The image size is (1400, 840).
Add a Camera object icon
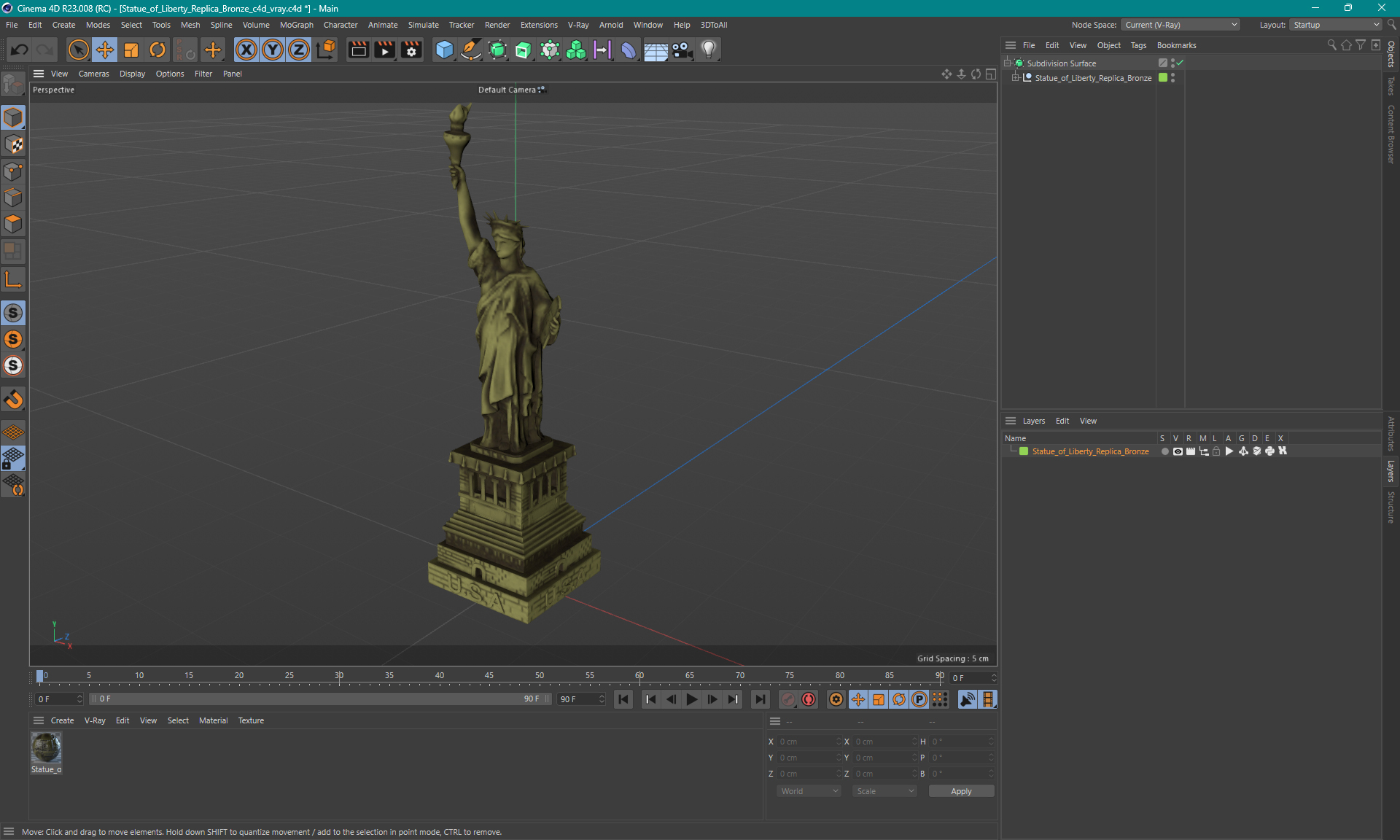tap(682, 50)
